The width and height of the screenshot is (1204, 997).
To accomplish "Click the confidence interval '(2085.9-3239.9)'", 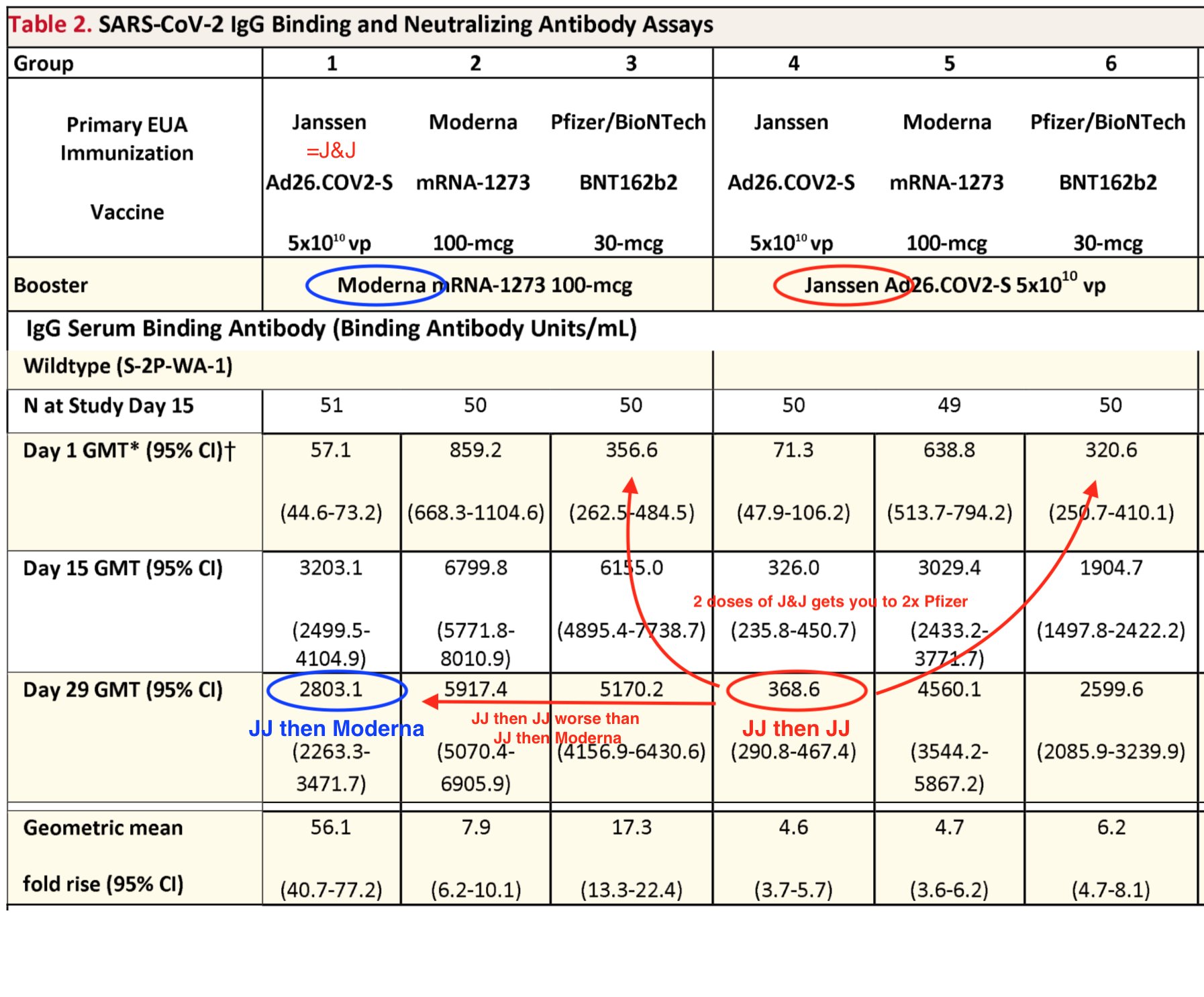I will click(x=1111, y=751).
